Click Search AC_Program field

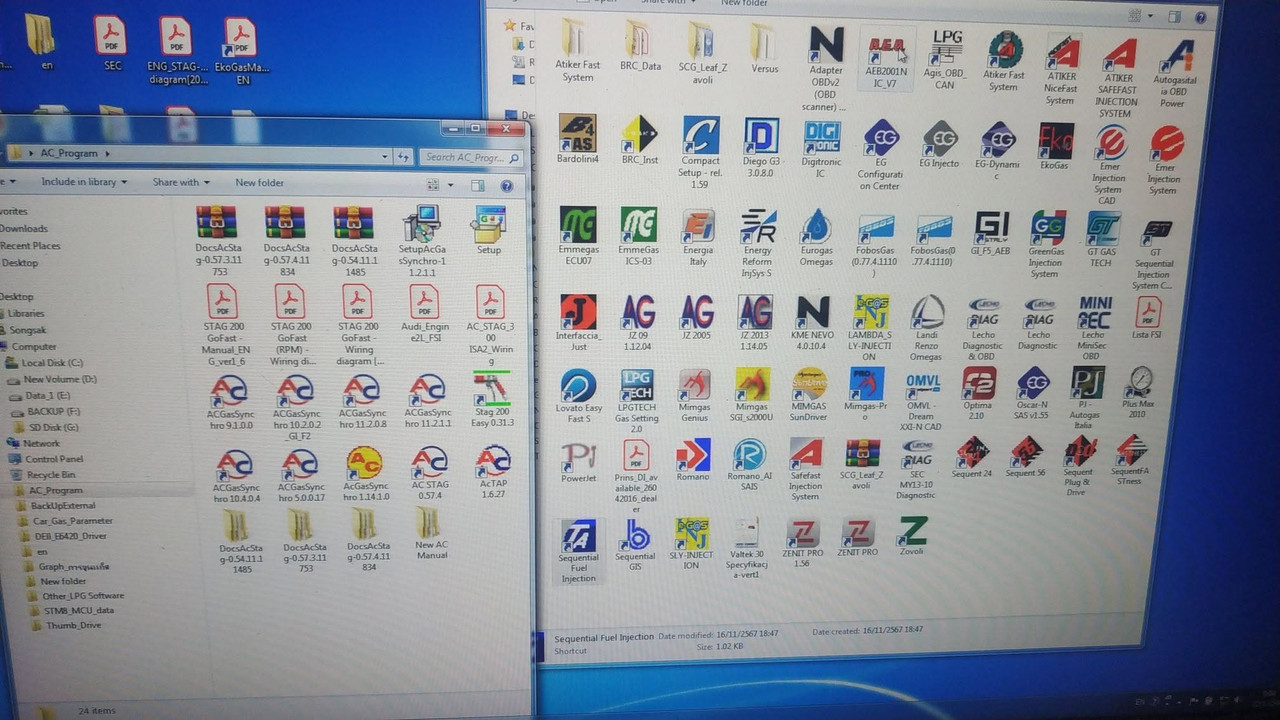pos(471,157)
